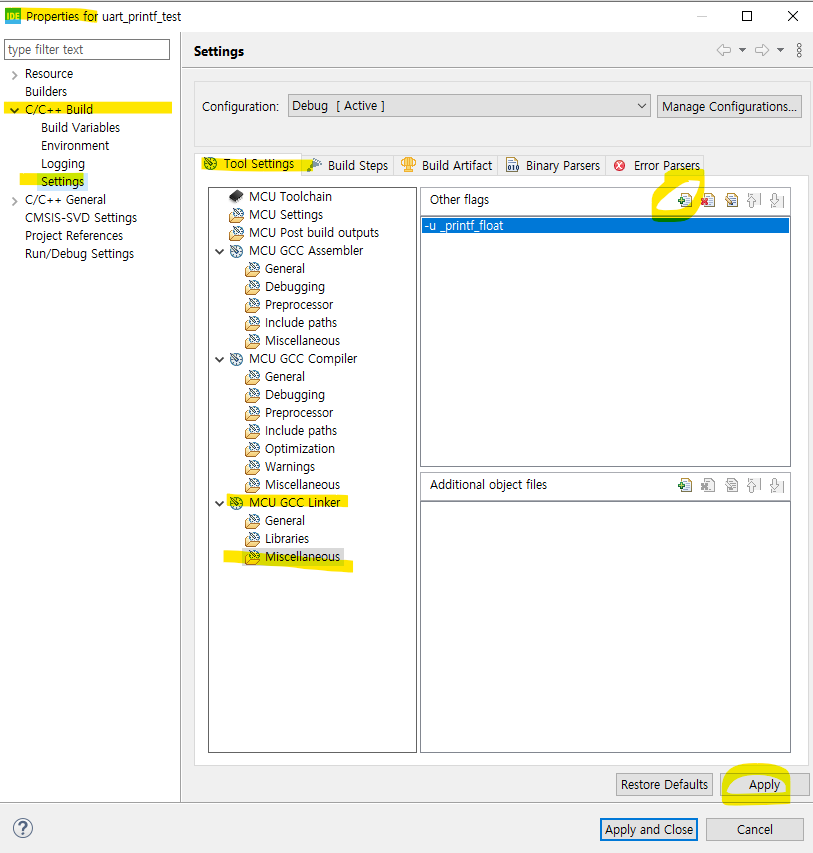This screenshot has width=813, height=853.
Task: Select Compiler Preprocessor item
Action: point(289,413)
